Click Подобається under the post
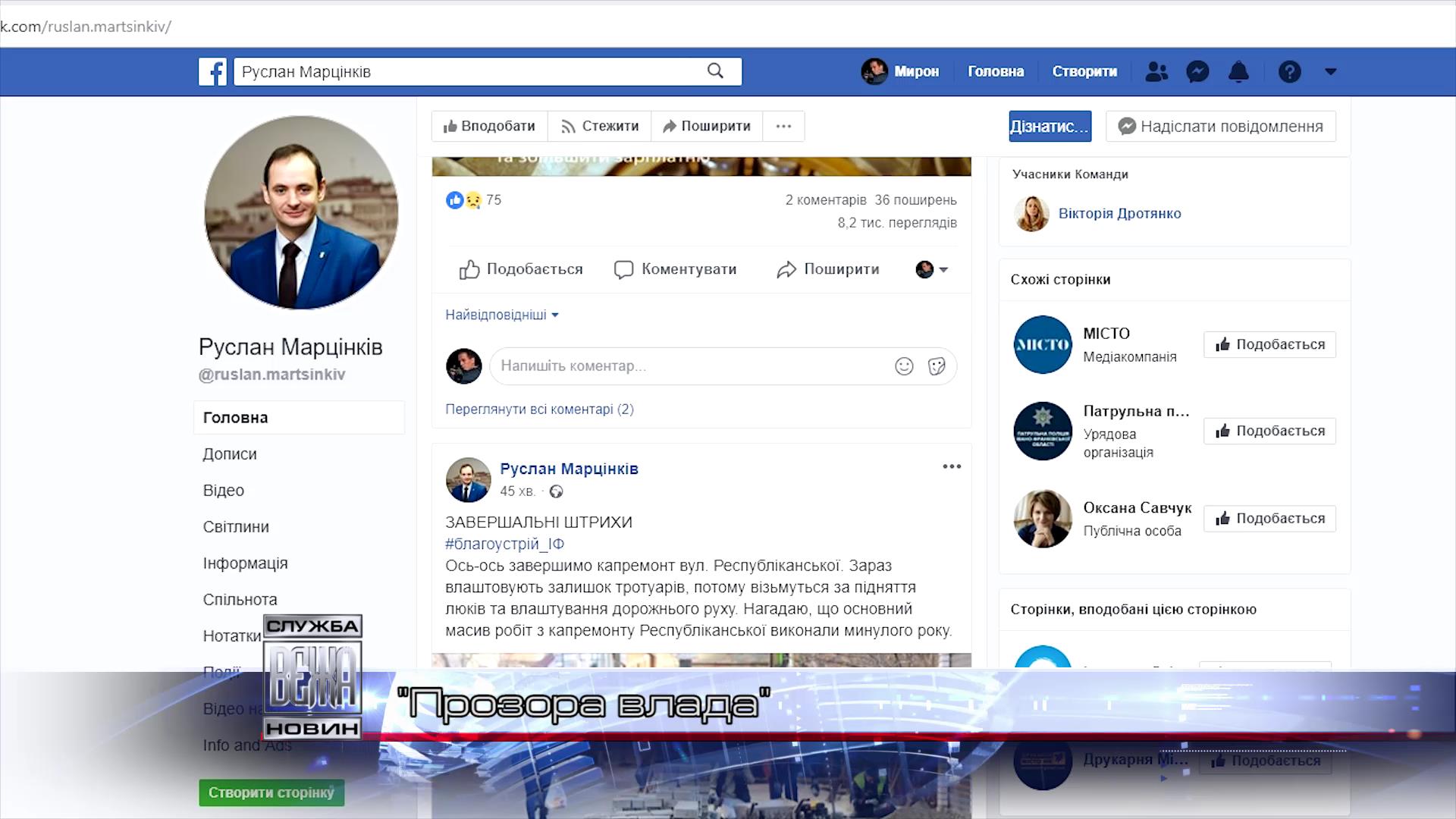The width and height of the screenshot is (1456, 819). coord(521,269)
